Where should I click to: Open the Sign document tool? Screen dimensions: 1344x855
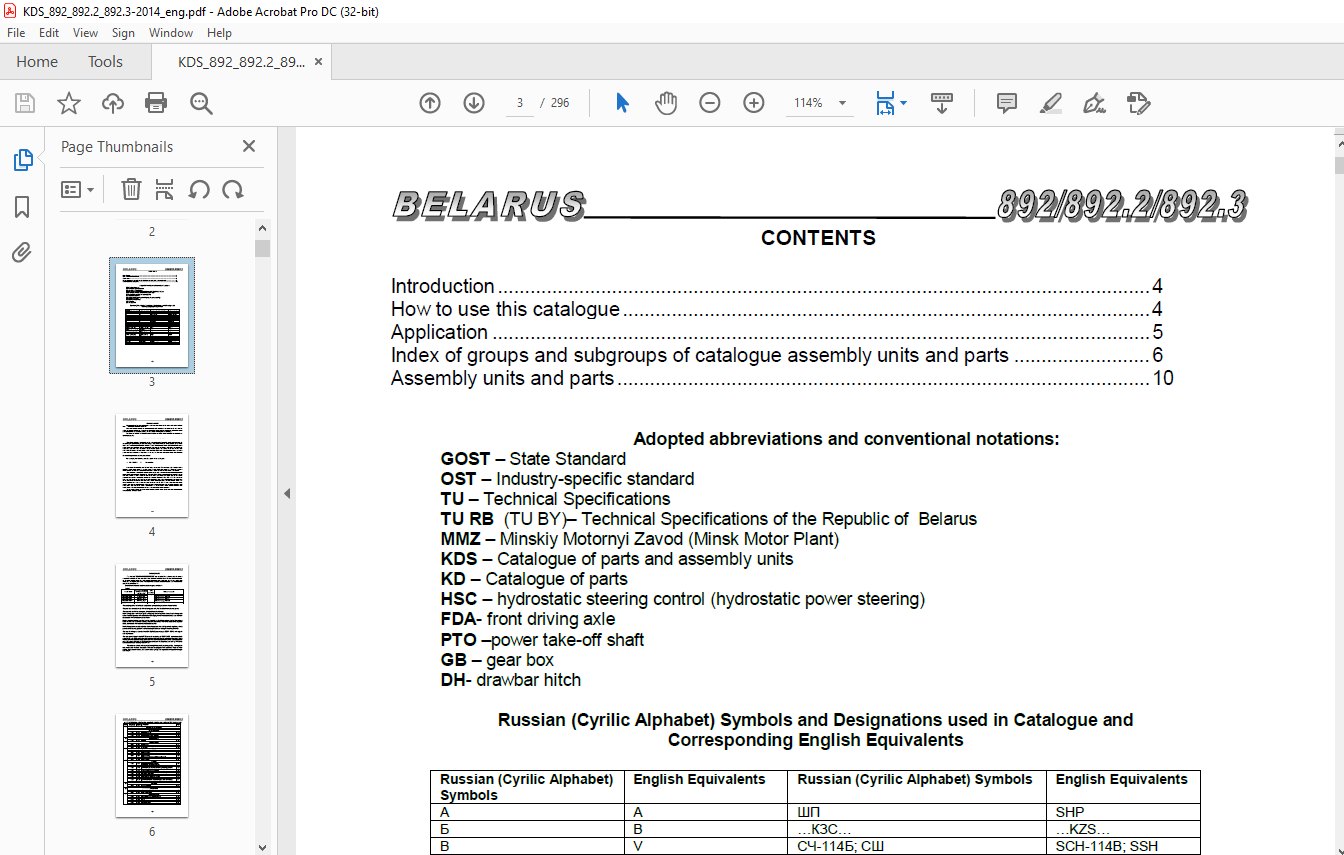tap(1094, 103)
